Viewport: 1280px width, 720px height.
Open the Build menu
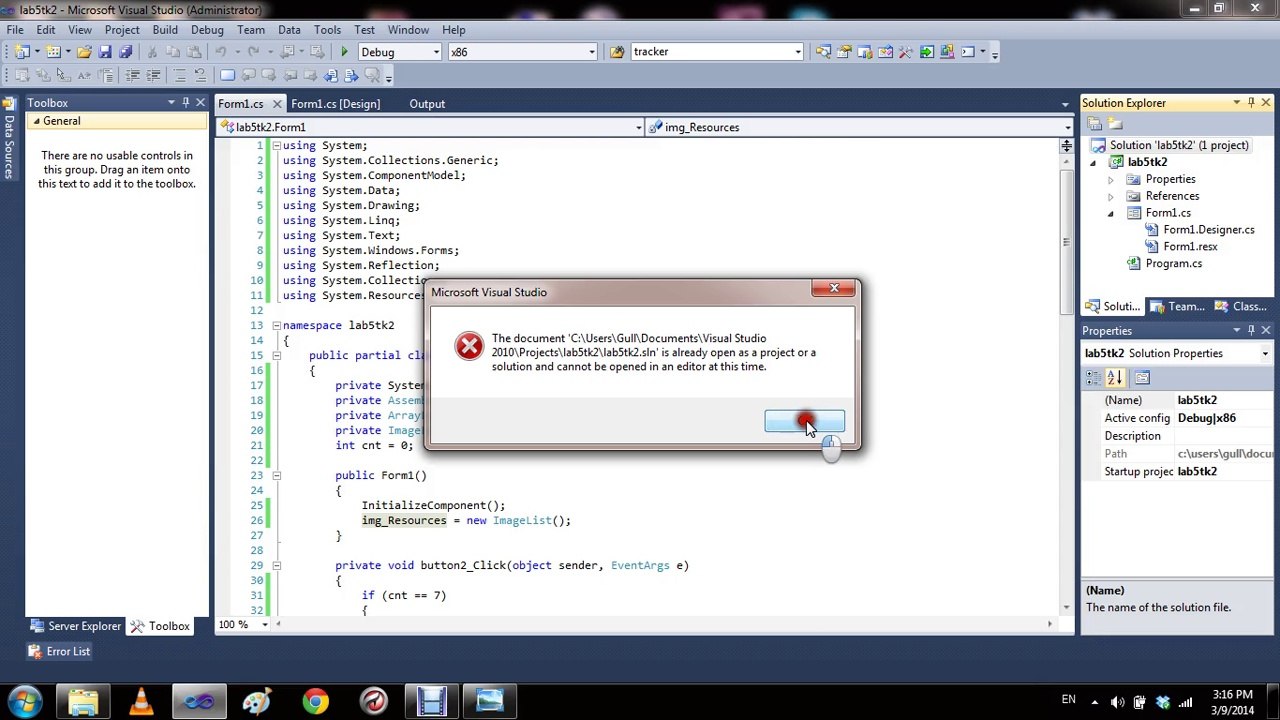[165, 30]
